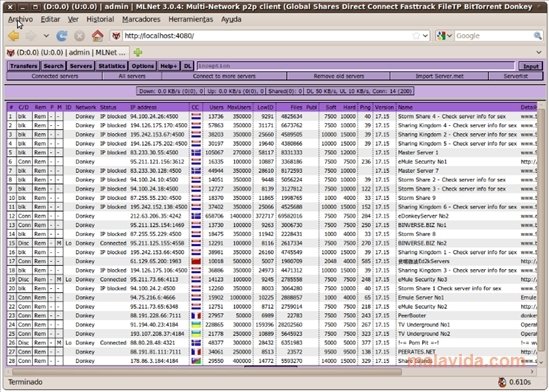Open the search engine selector icon
This screenshot has width=549, height=392.
point(444,36)
